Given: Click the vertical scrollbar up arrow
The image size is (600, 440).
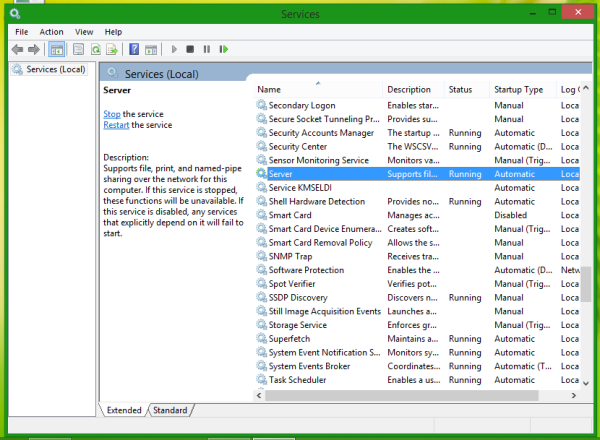Looking at the screenshot, I should coord(586,88).
